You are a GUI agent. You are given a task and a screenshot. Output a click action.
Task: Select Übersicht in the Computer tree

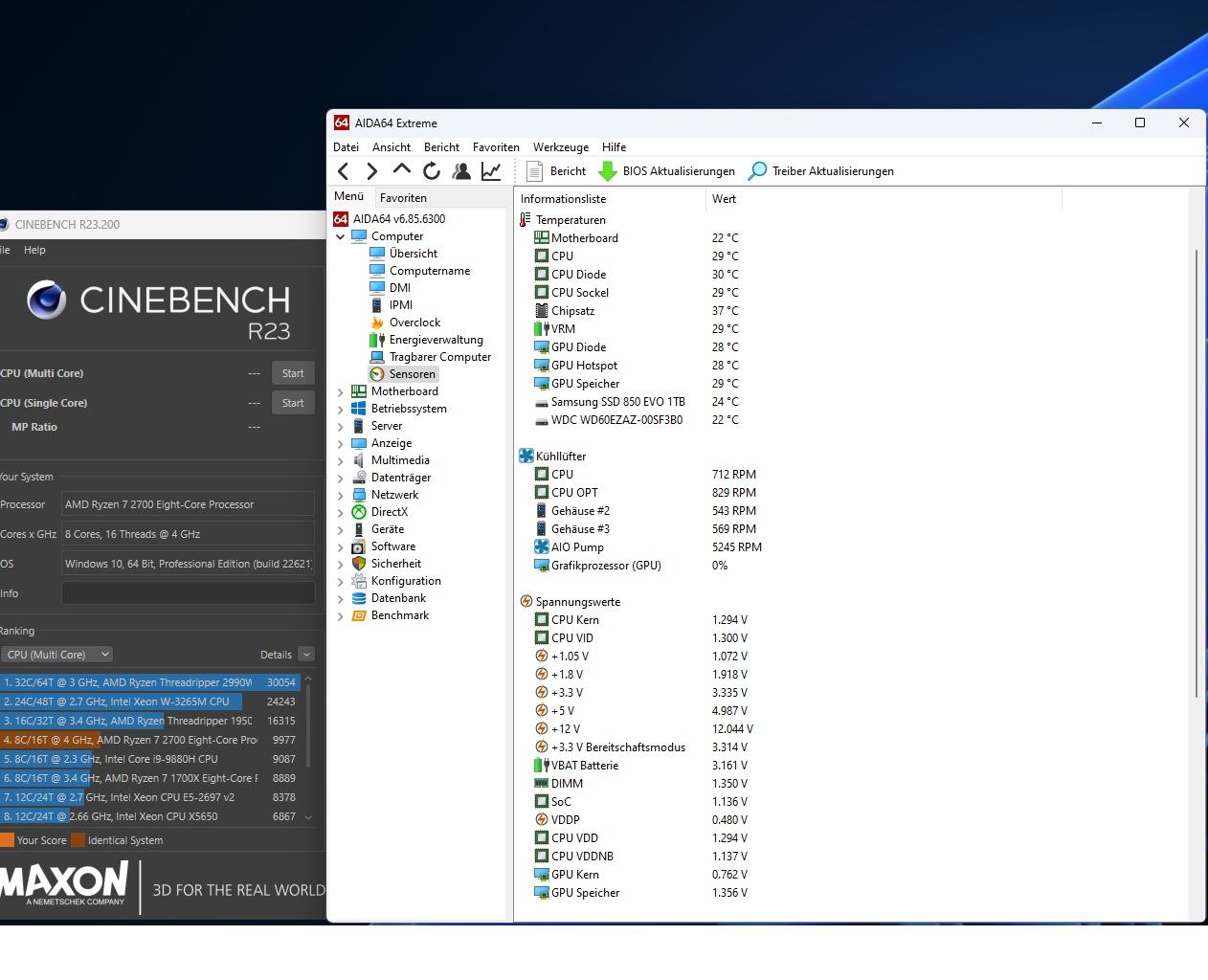pos(404,254)
